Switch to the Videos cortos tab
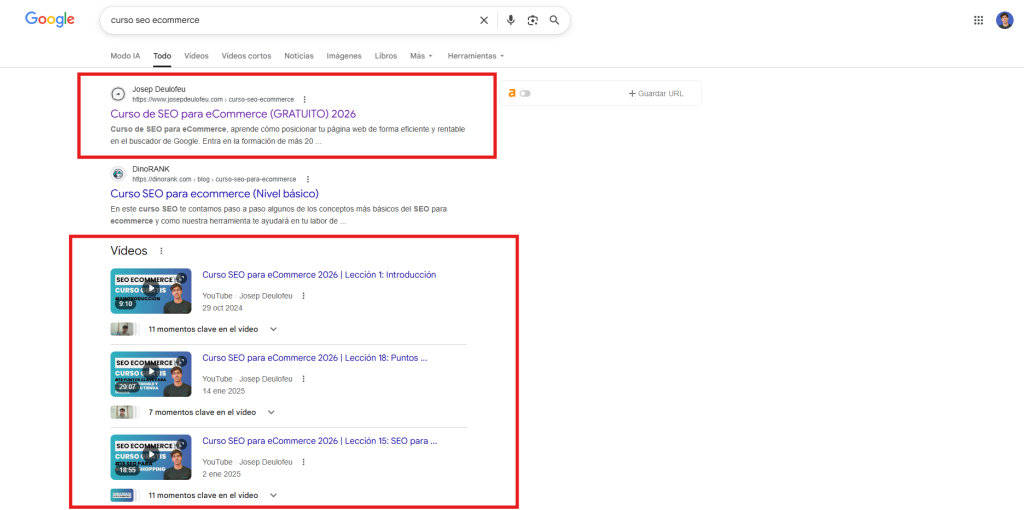Screen dimensions: 1024x510 (x=246, y=56)
